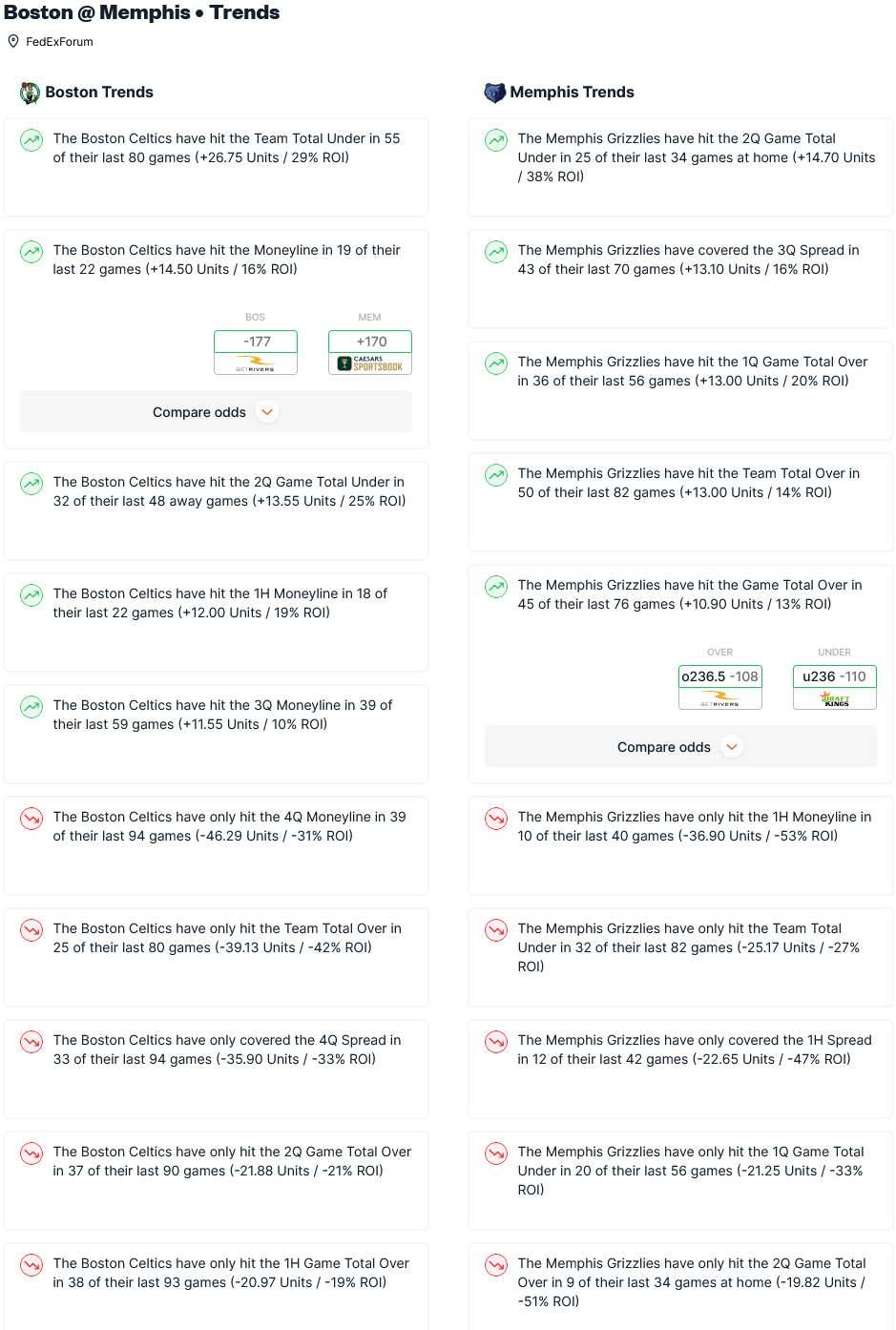The height and width of the screenshot is (1330, 896).
Task: Select Memphis +170 moneyline odds
Action: [x=370, y=342]
